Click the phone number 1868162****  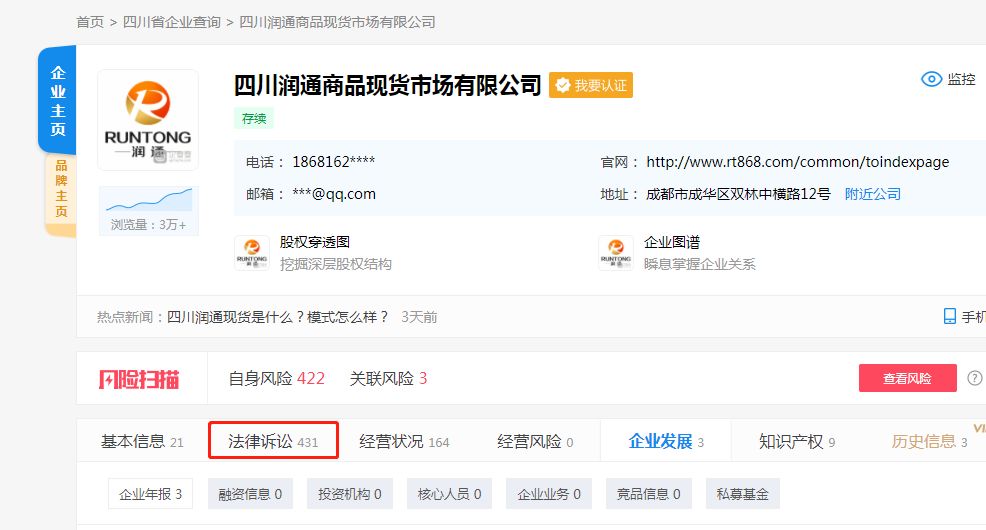333,162
